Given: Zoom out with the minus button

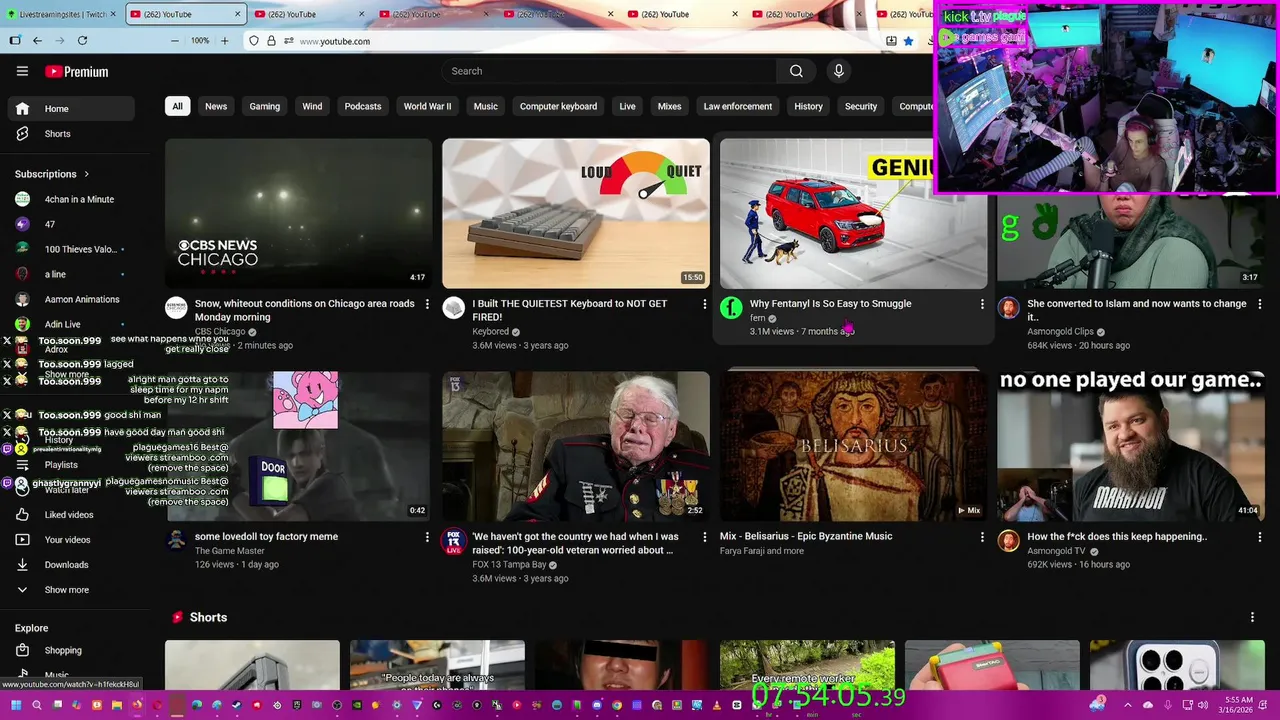Looking at the screenshot, I should click(175, 41).
